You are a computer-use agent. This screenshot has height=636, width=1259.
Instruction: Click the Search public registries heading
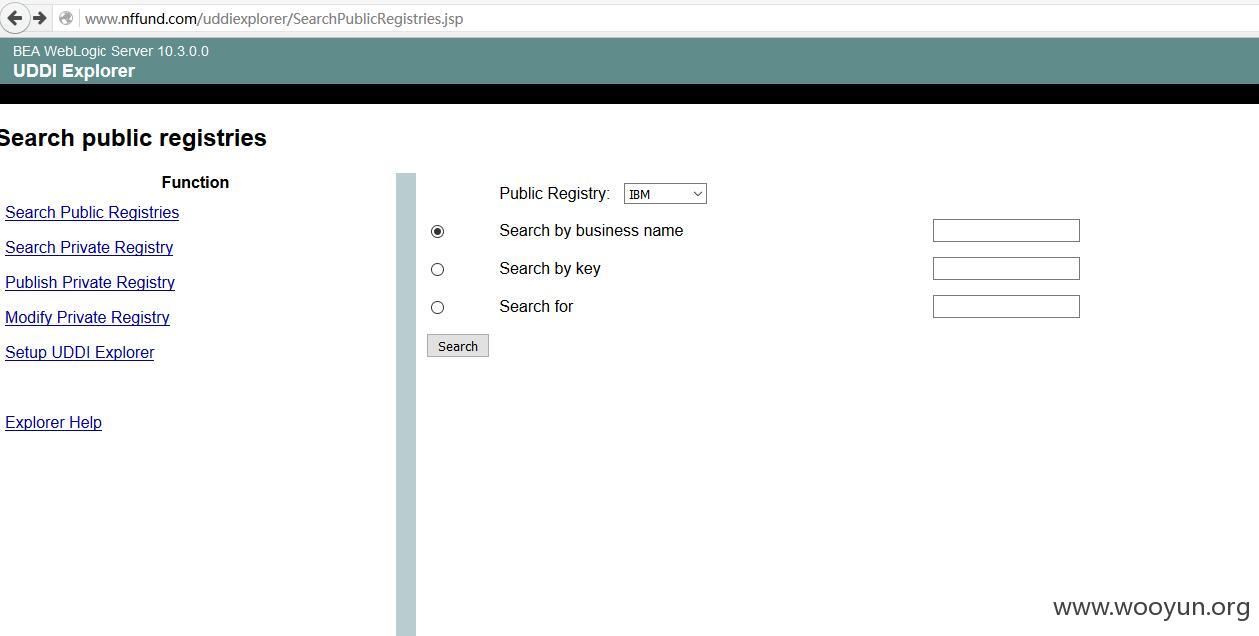point(133,138)
